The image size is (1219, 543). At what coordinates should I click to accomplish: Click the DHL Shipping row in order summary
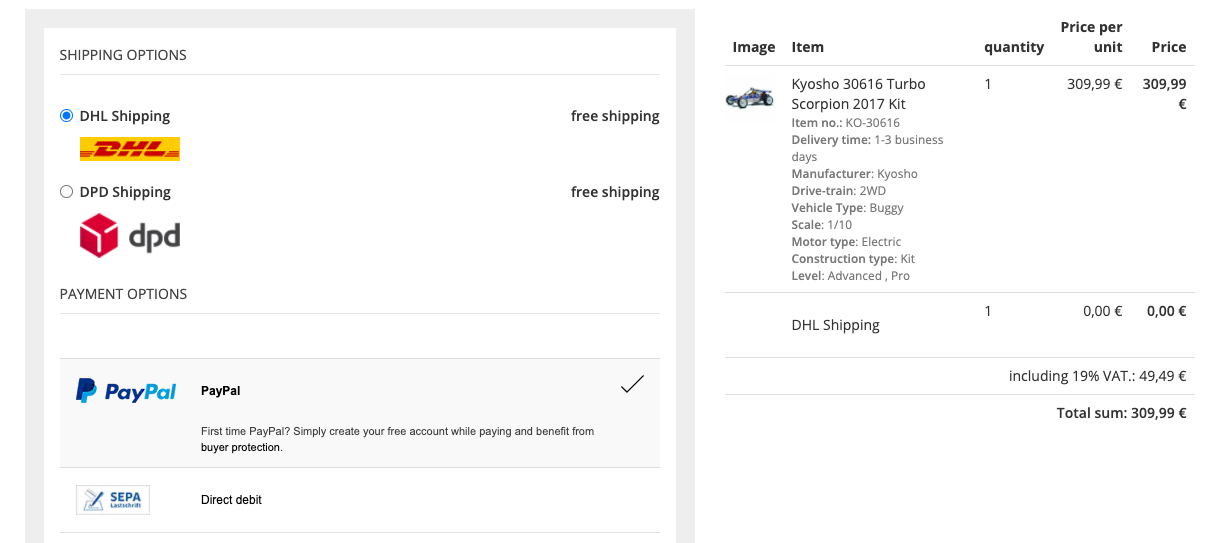835,325
